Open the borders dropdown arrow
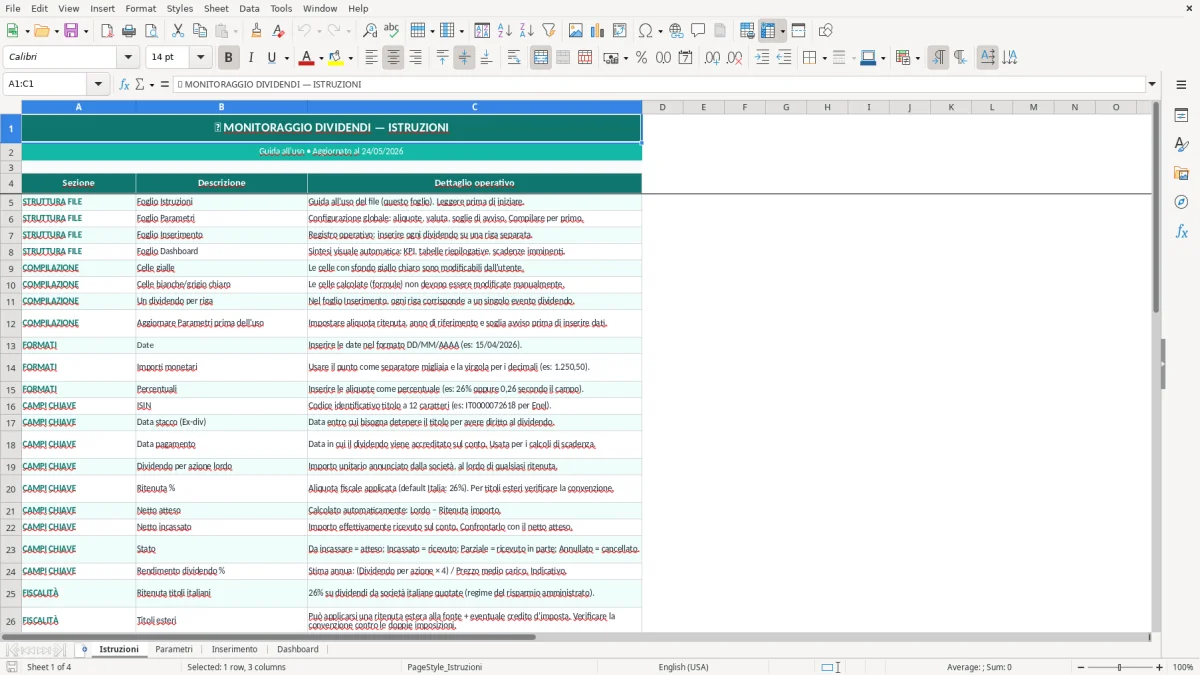1200x675 pixels. 824,58
